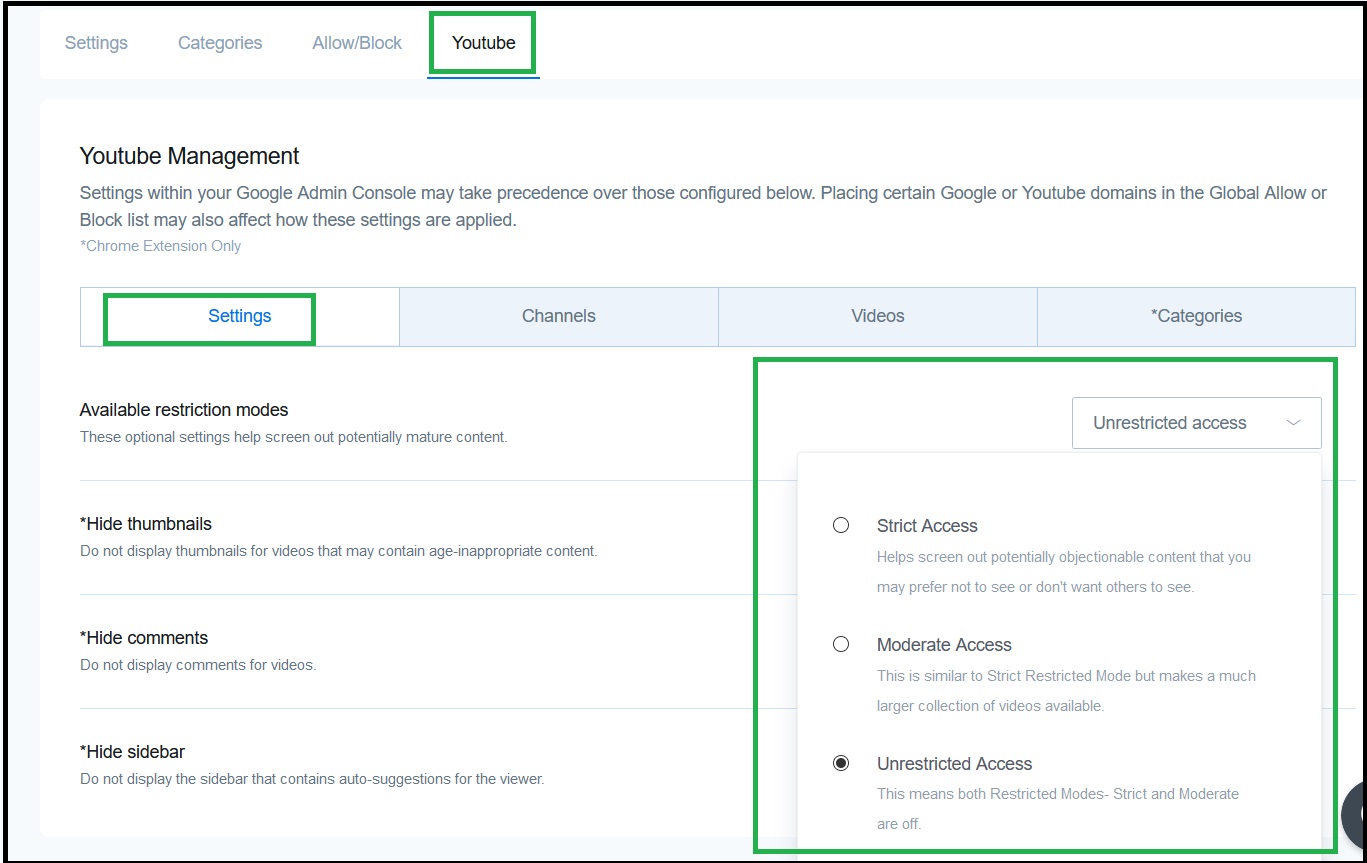Open the *Categories sub-tab

(x=1196, y=316)
